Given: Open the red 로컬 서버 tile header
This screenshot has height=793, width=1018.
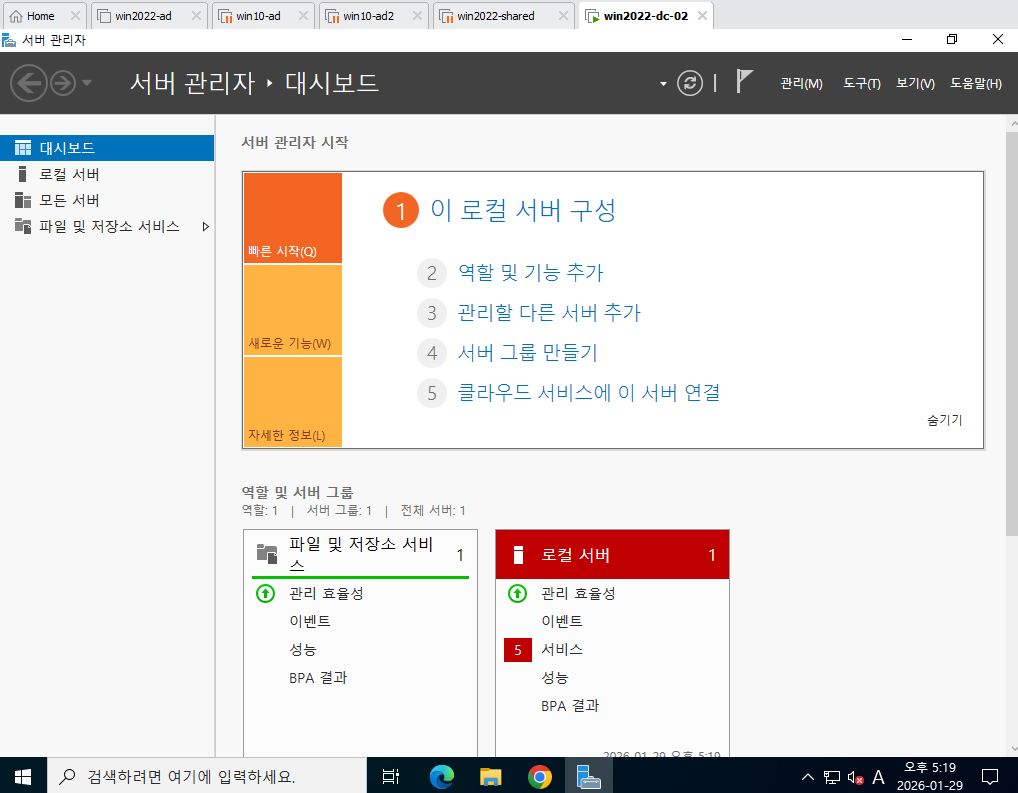Looking at the screenshot, I should pyautogui.click(x=612, y=555).
